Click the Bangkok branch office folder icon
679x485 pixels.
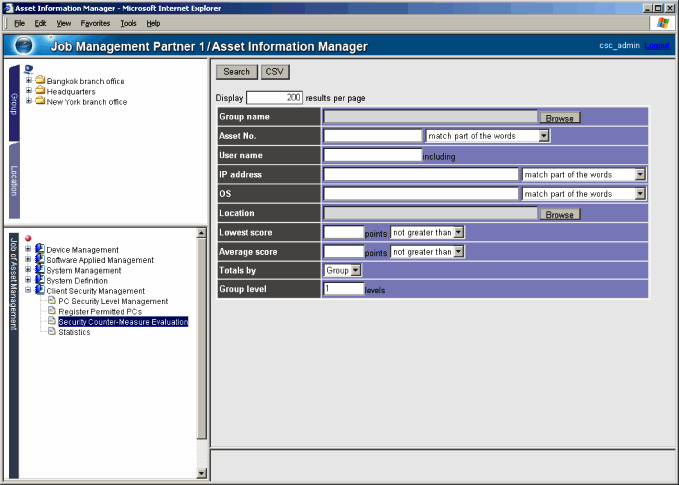40,81
